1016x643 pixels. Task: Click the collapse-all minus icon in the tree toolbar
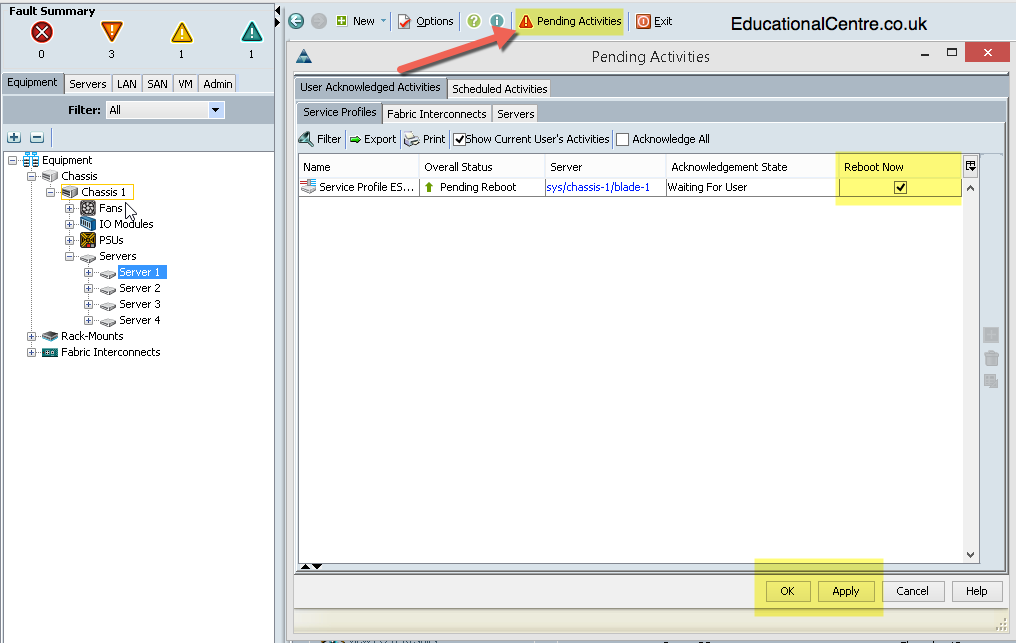37,137
